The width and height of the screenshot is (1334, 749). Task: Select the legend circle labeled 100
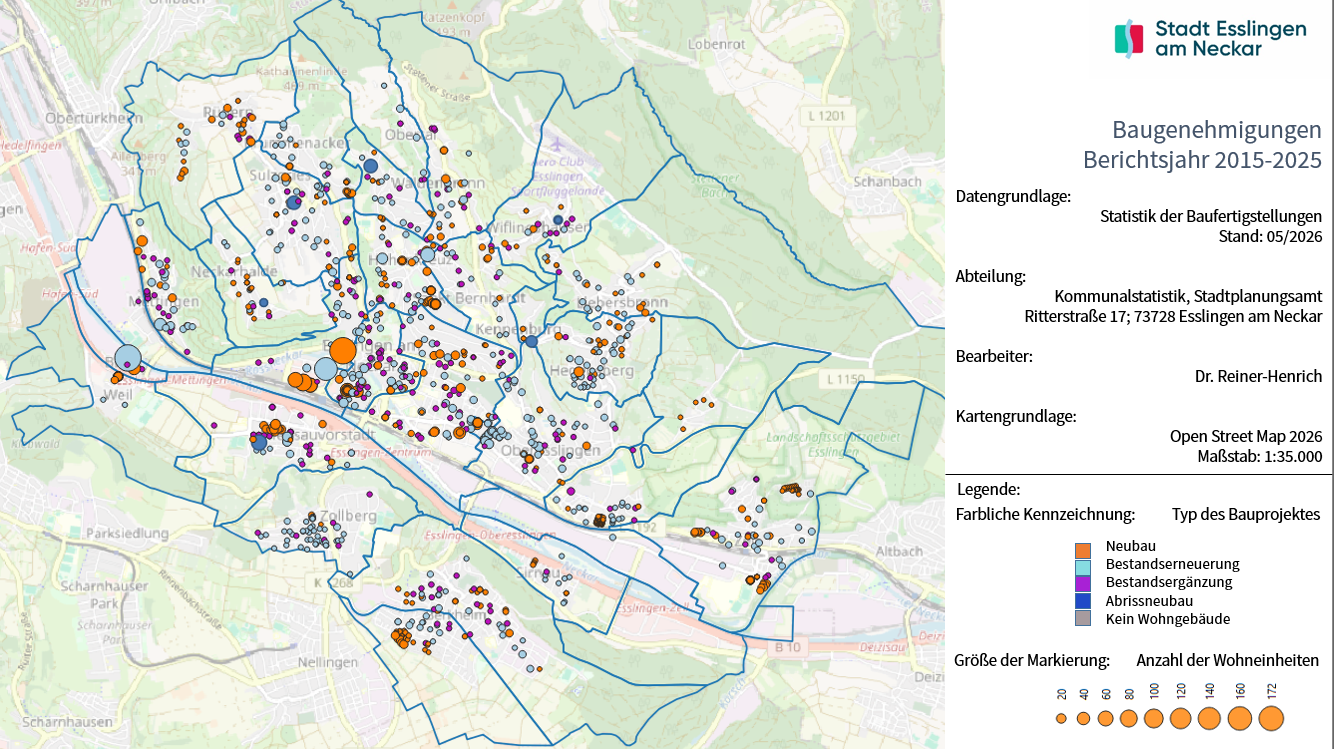click(1153, 718)
